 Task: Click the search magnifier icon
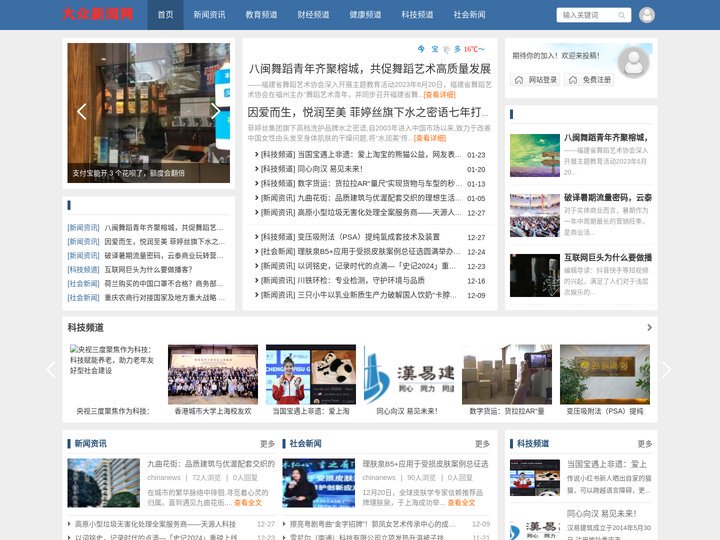(x=621, y=15)
